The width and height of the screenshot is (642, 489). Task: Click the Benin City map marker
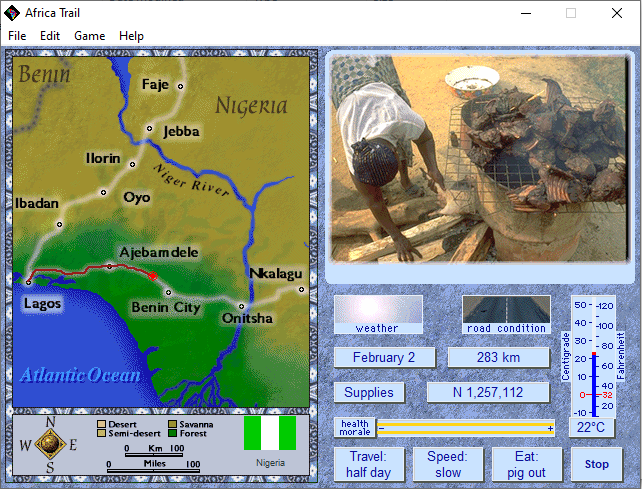pyautogui.click(x=168, y=292)
